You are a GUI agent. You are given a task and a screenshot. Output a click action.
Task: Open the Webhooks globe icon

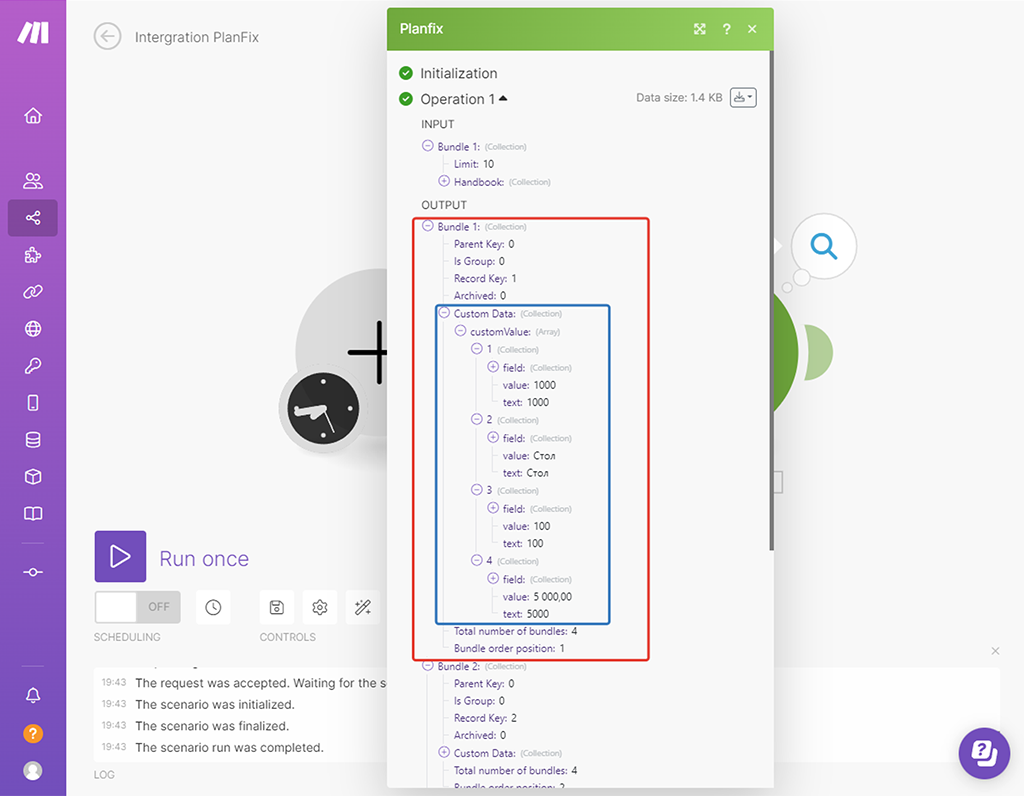coord(33,328)
